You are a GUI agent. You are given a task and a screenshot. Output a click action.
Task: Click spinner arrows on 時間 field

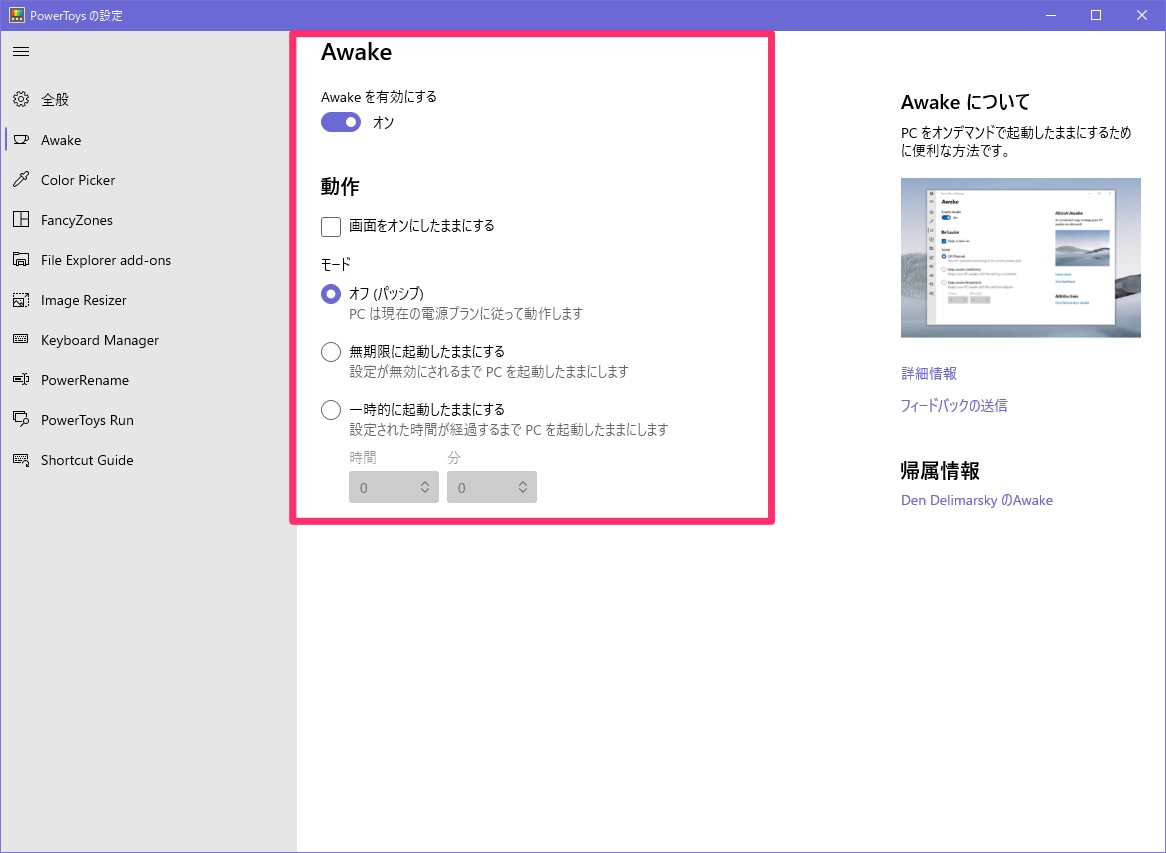click(425, 487)
